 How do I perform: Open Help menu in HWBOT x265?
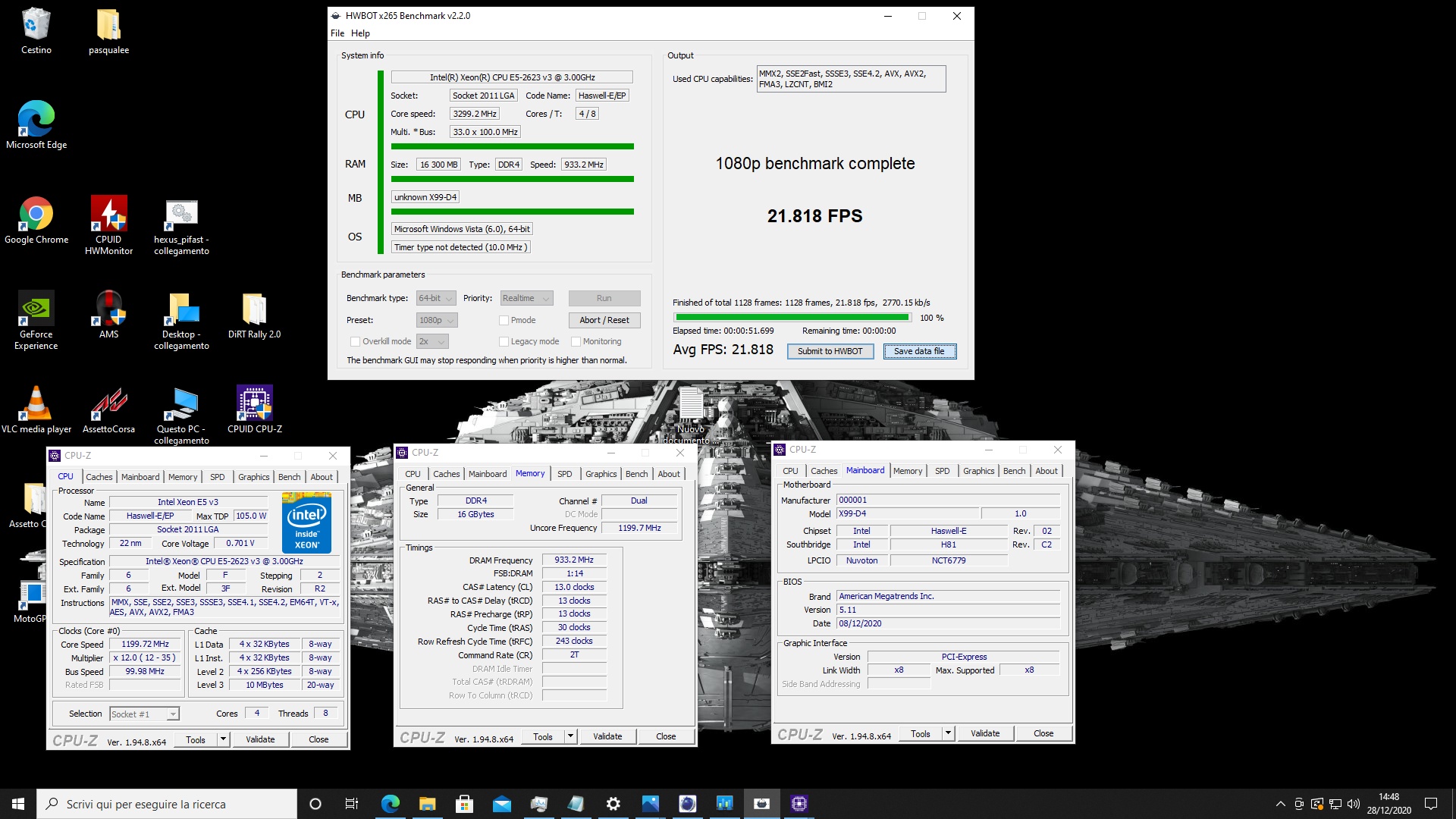click(x=360, y=33)
